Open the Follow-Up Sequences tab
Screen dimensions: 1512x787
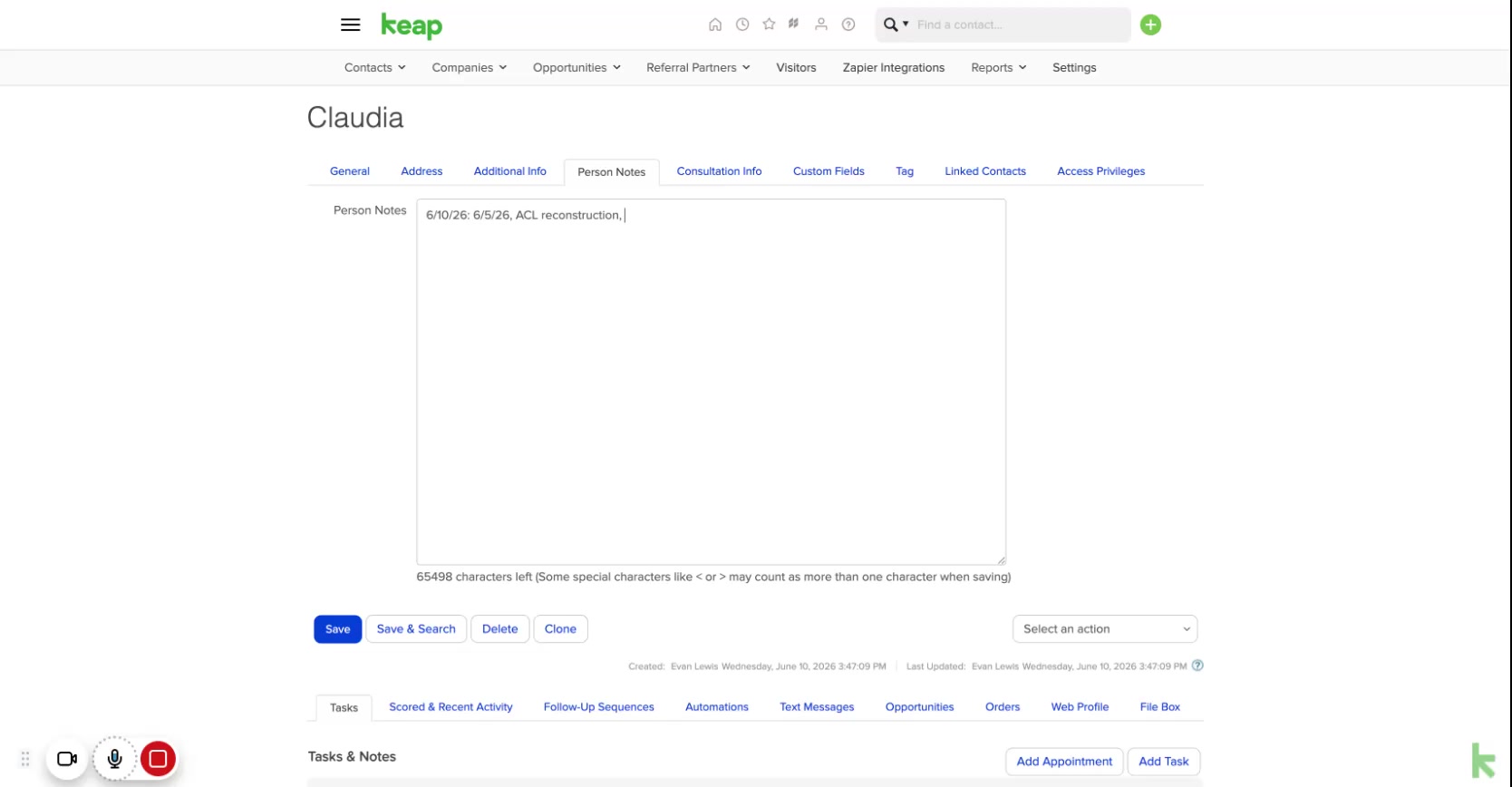click(x=598, y=707)
